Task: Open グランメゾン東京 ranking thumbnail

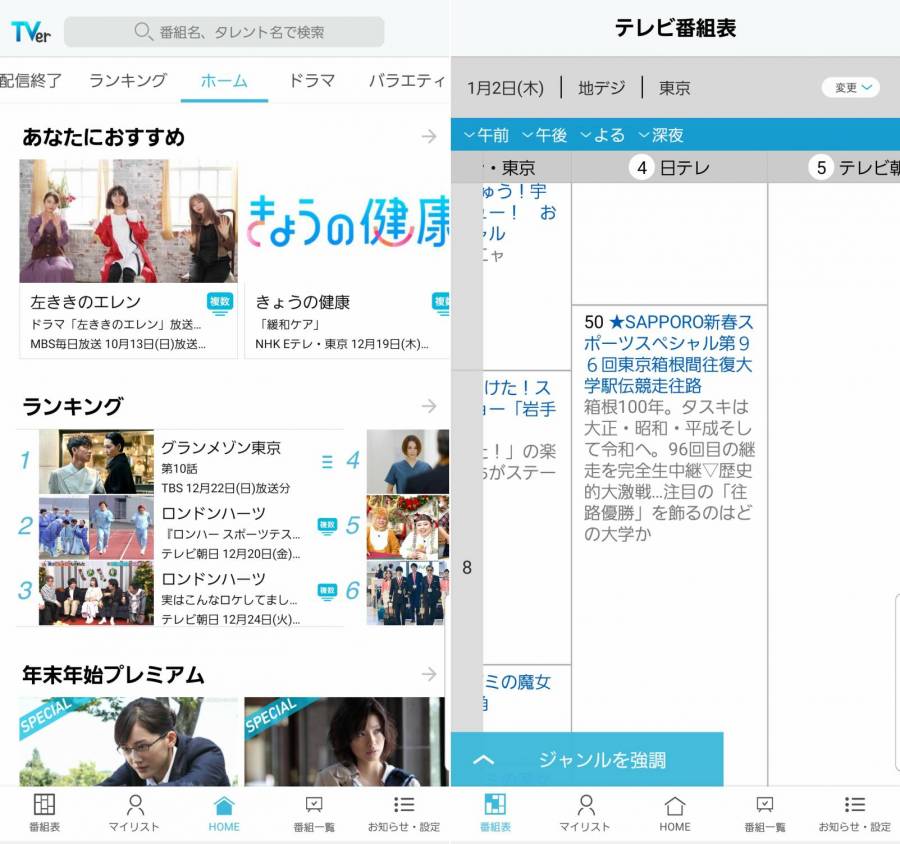Action: pyautogui.click(x=96, y=462)
